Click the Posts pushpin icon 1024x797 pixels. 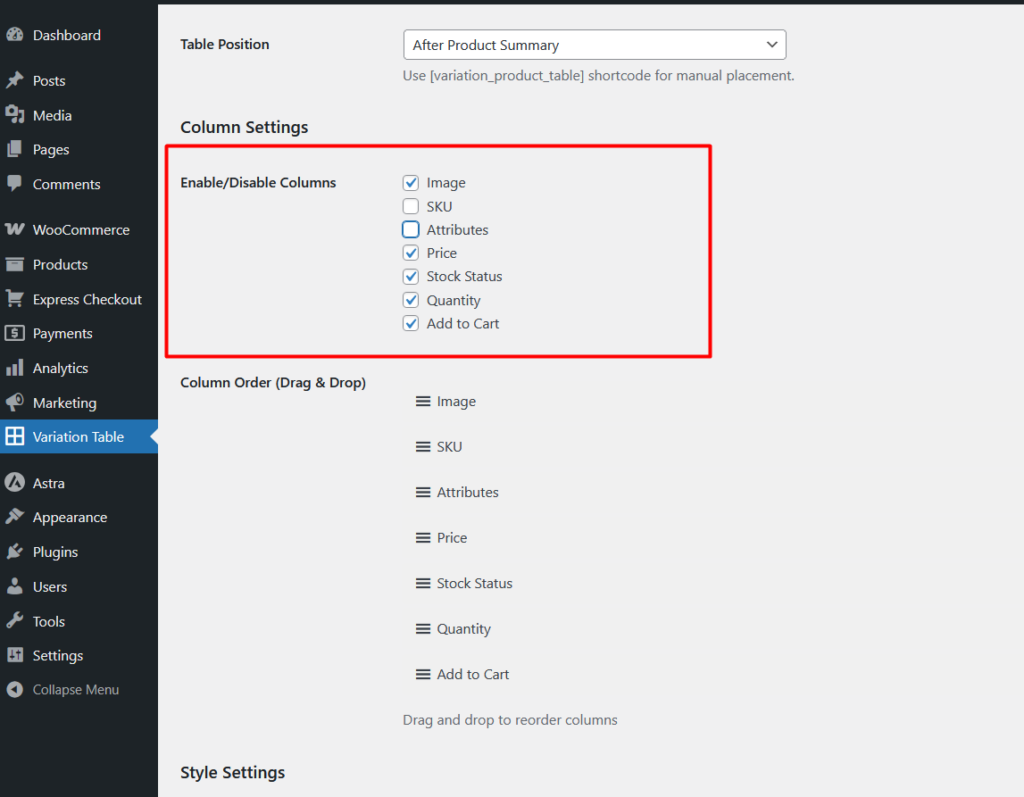point(14,81)
